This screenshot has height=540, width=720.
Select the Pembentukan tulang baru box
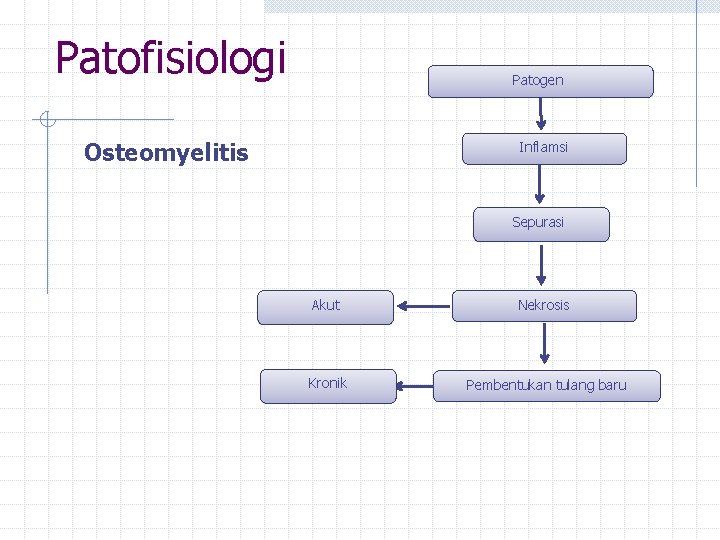pos(547,386)
